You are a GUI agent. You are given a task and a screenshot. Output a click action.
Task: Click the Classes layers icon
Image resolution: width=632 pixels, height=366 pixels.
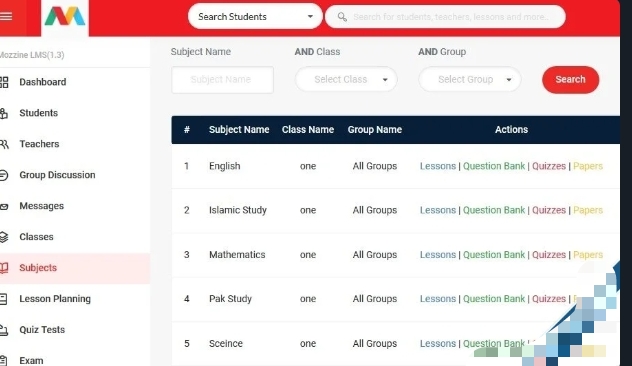pyautogui.click(x=4, y=237)
